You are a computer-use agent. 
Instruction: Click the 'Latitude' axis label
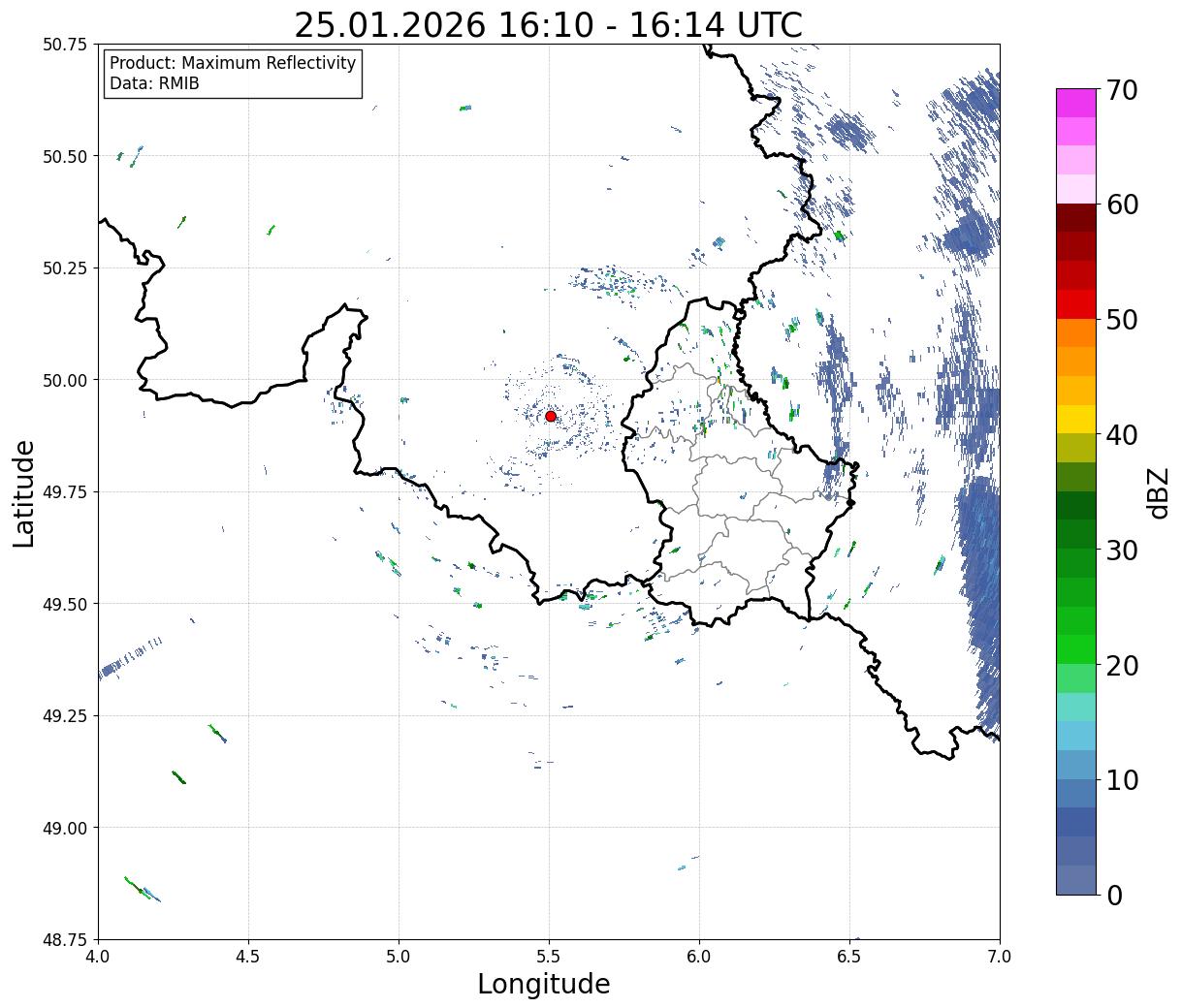24,493
